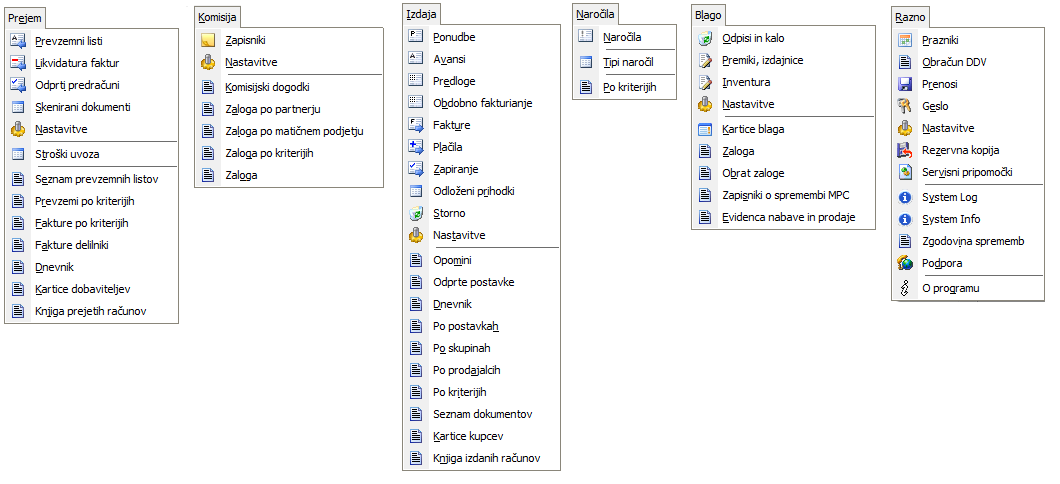Click the Zapisniki icon in Komisija
Screen dimensions: 1060x484
click(208, 41)
